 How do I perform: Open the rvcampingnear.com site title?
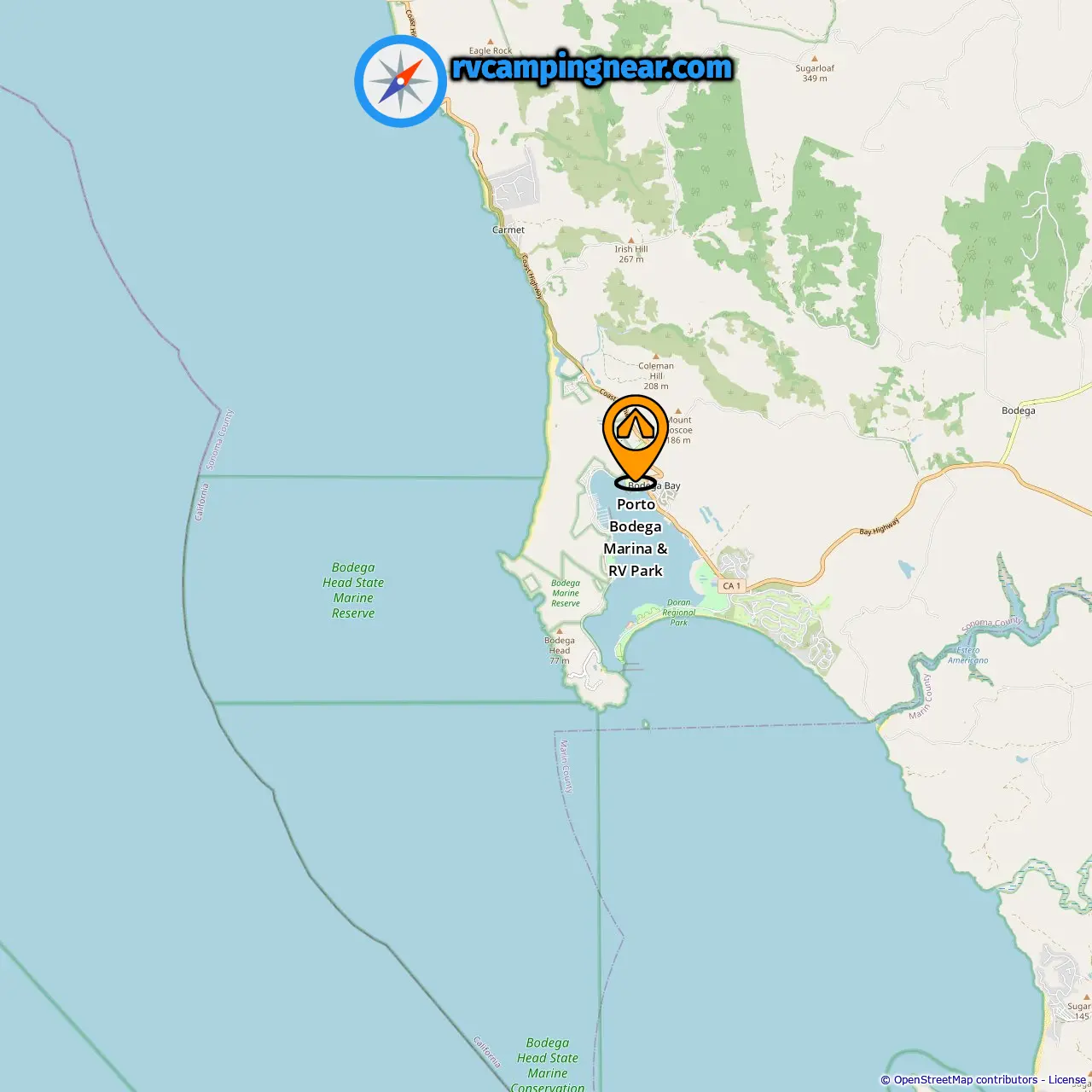(592, 67)
